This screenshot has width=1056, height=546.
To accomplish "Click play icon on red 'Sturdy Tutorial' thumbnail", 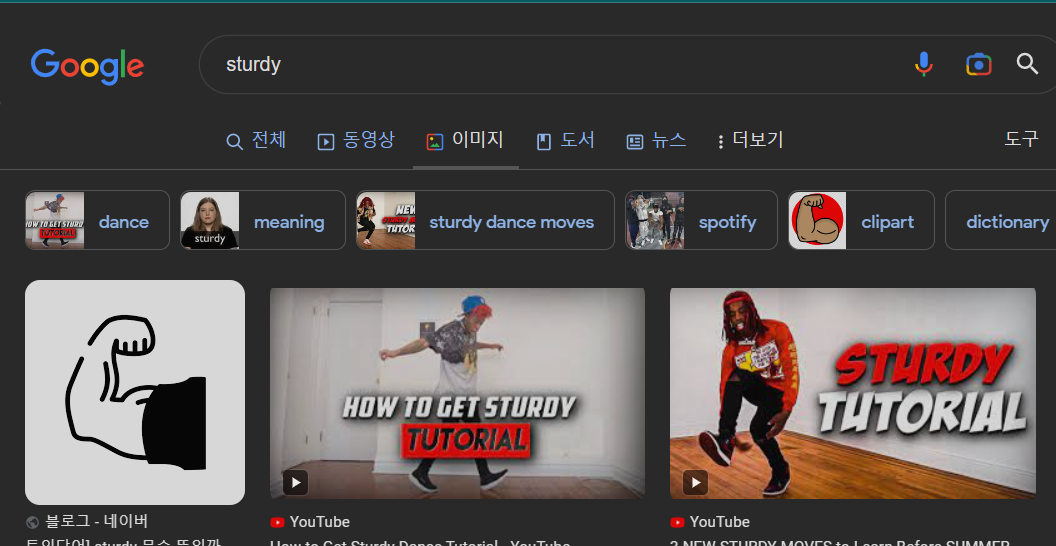I will click(696, 483).
